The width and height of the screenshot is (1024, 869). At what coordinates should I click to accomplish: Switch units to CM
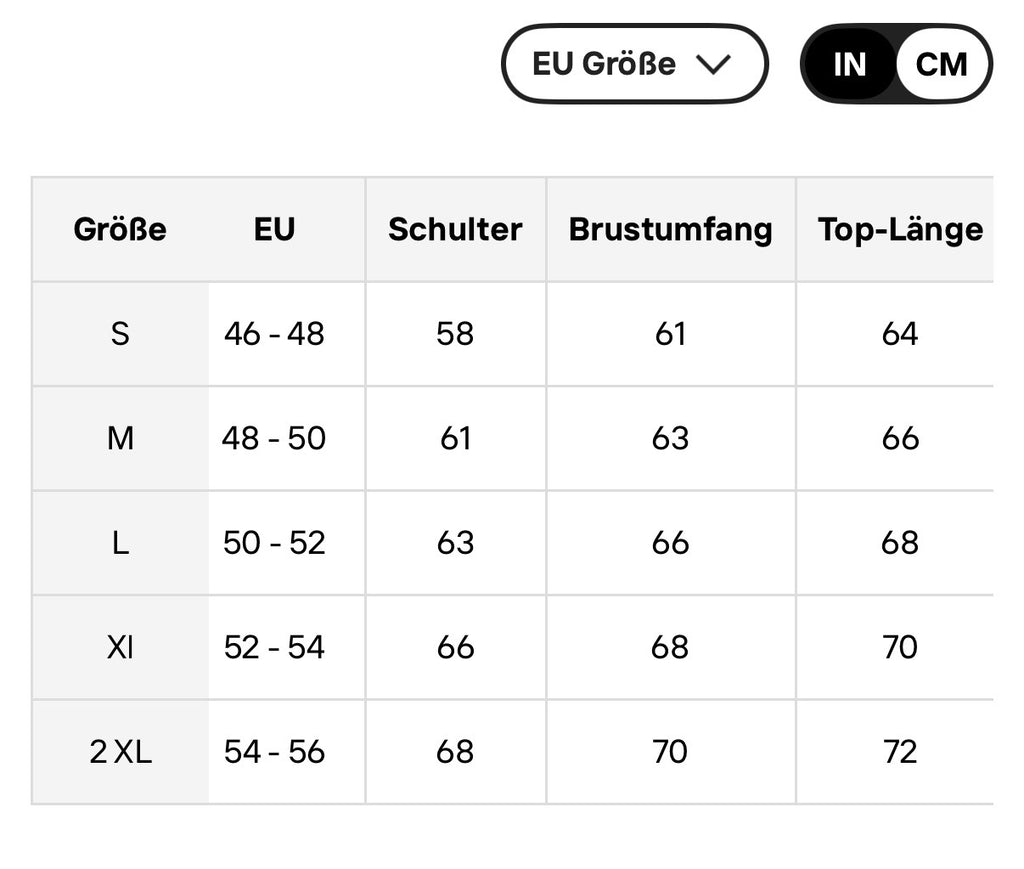941,64
